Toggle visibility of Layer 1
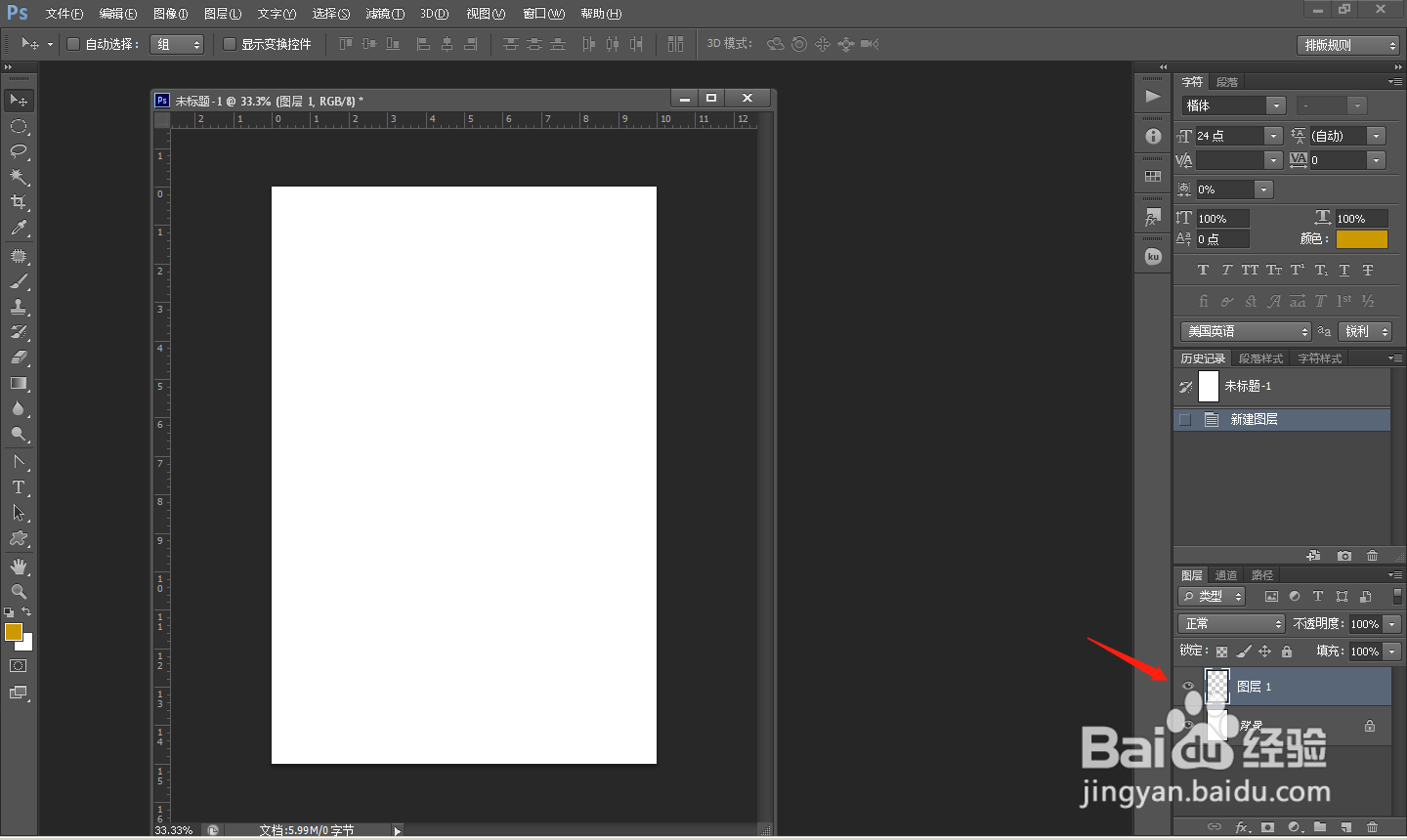 pyautogui.click(x=1188, y=687)
